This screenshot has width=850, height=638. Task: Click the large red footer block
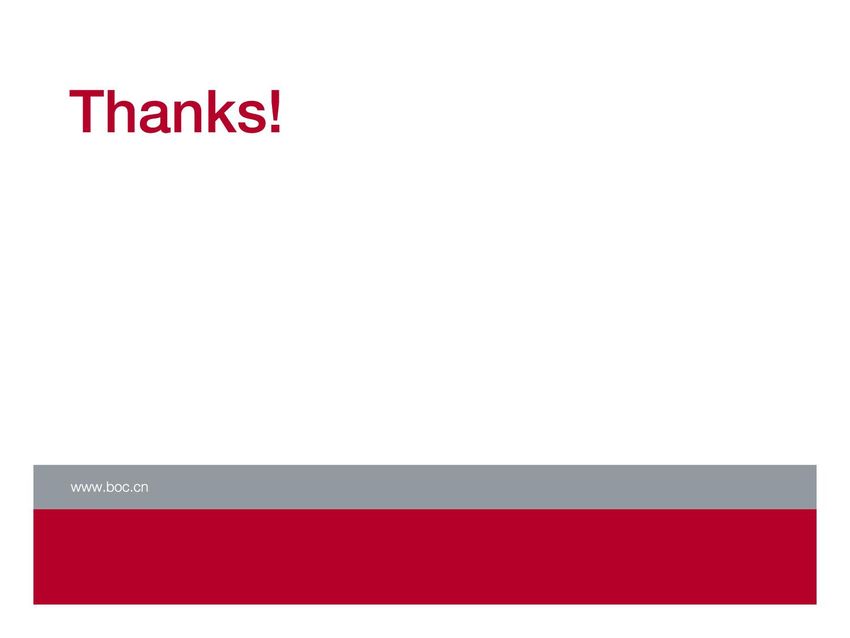click(x=425, y=557)
